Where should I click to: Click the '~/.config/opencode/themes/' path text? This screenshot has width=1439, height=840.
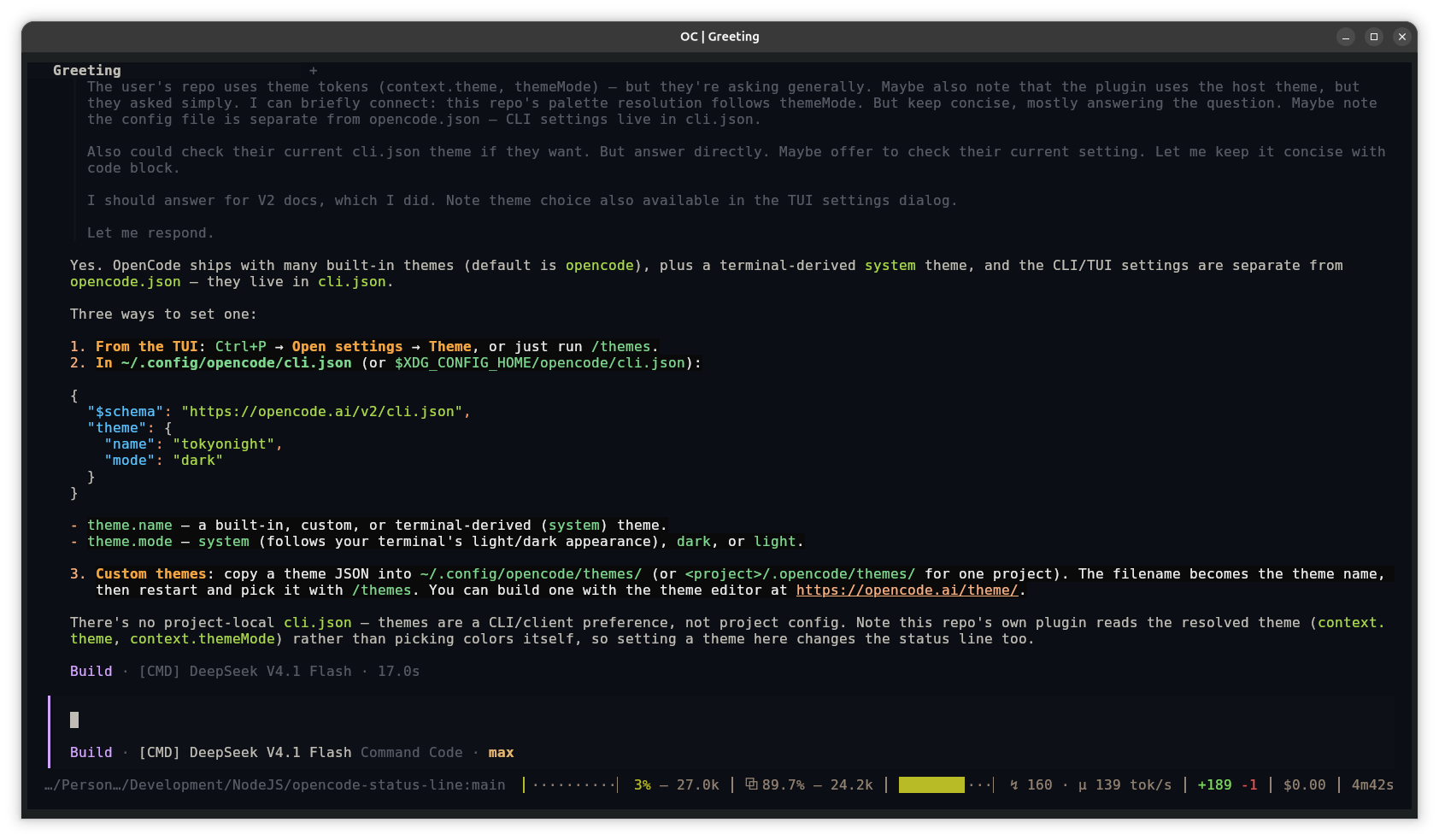(x=532, y=574)
